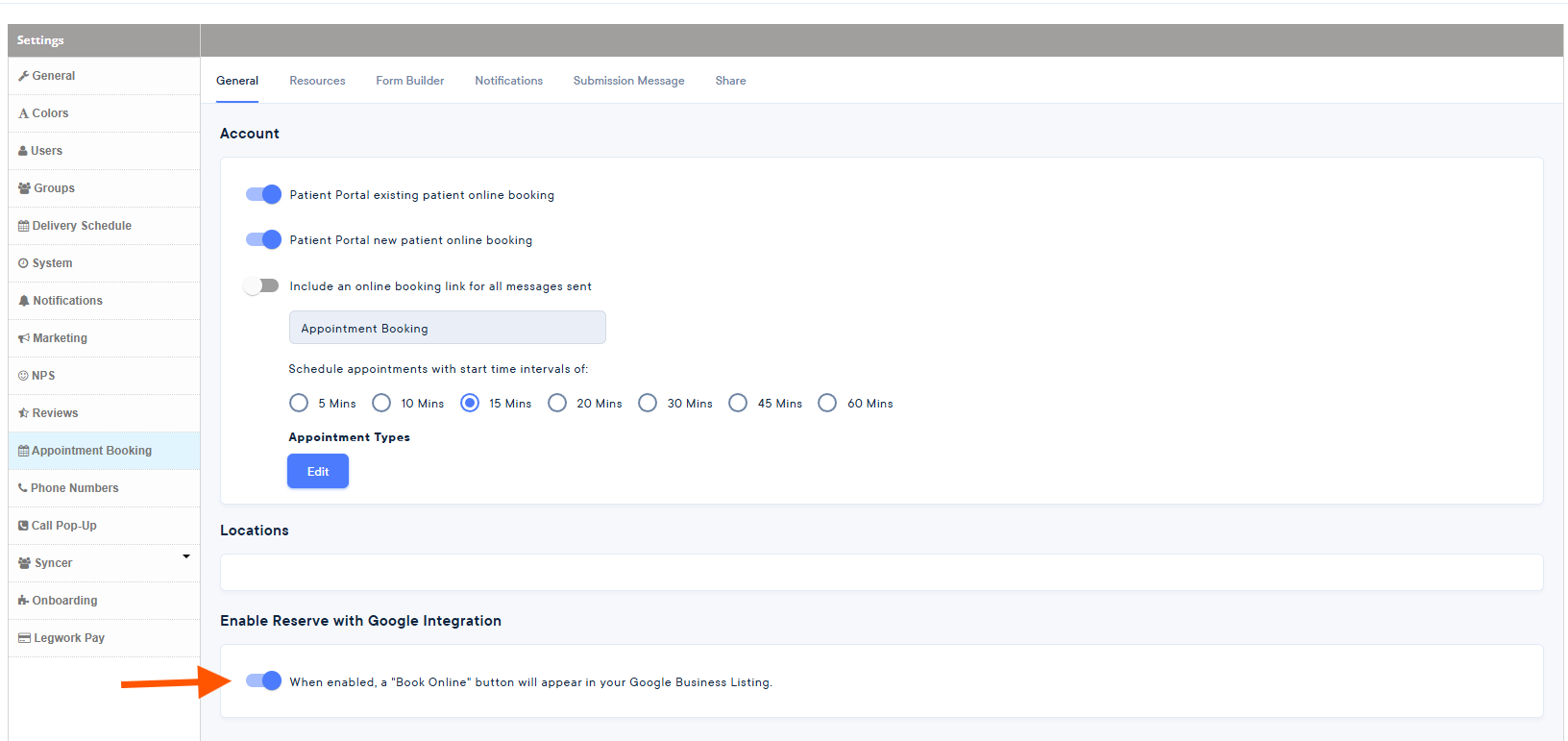This screenshot has width=1568, height=741.
Task: Open the Submission Message tab
Action: tap(629, 81)
